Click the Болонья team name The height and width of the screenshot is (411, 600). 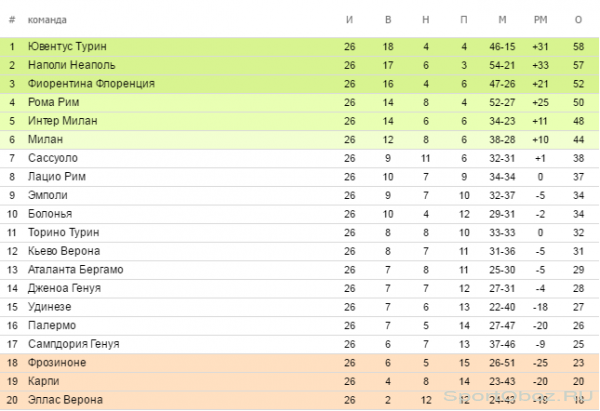pos(50,214)
